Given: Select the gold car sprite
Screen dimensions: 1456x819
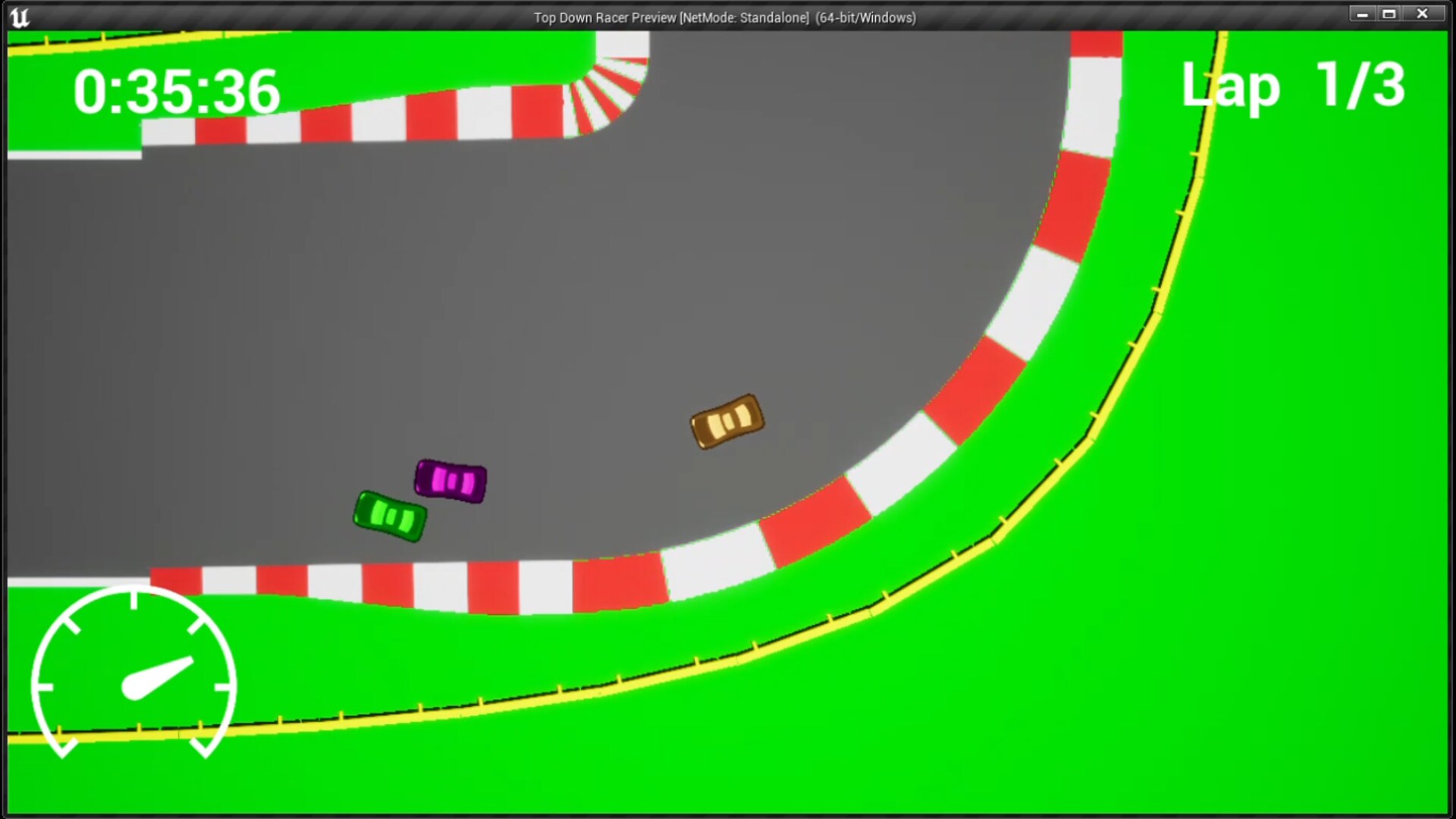Looking at the screenshot, I should pos(726,422).
